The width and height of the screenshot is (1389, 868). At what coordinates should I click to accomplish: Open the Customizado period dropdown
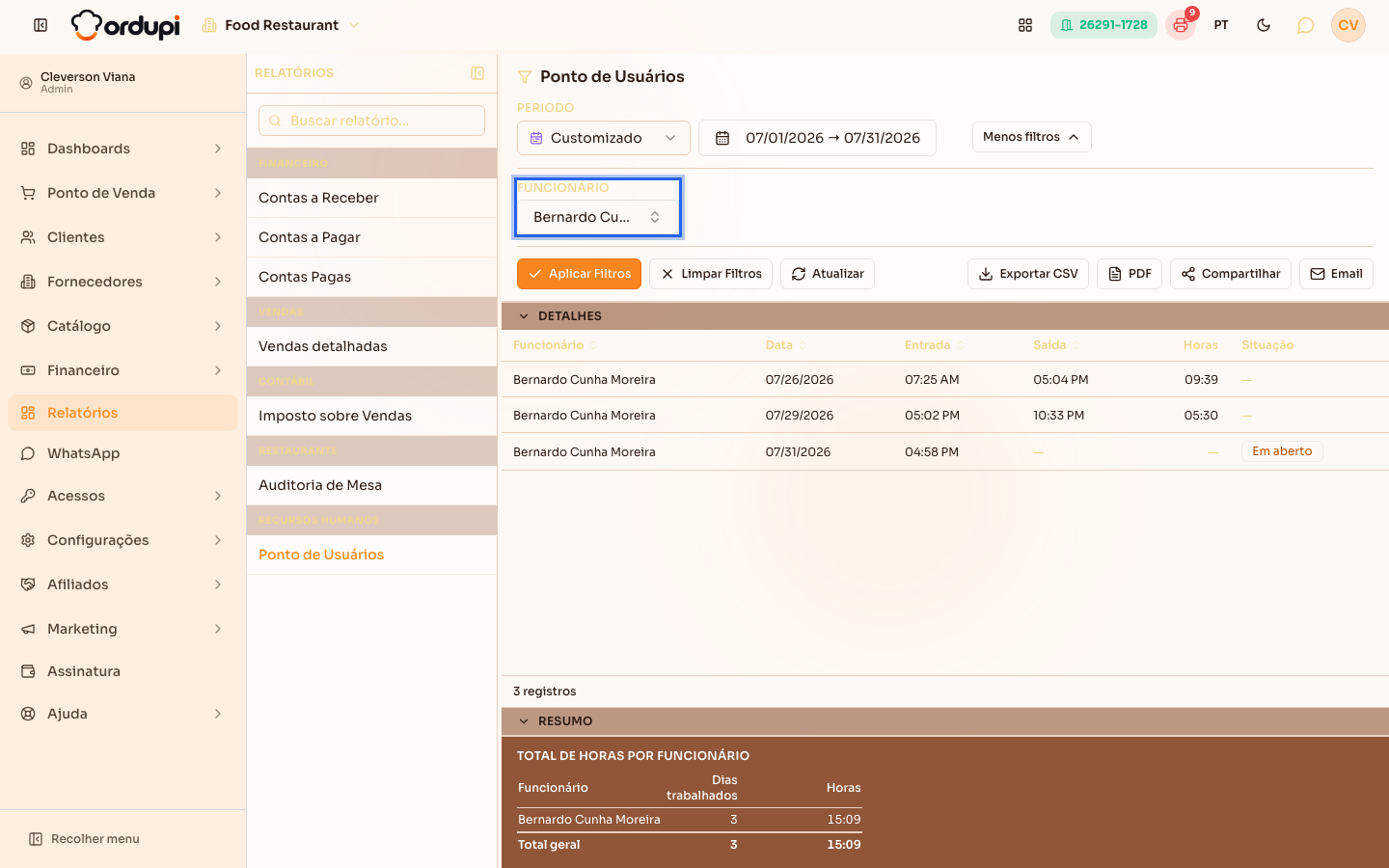coord(604,138)
